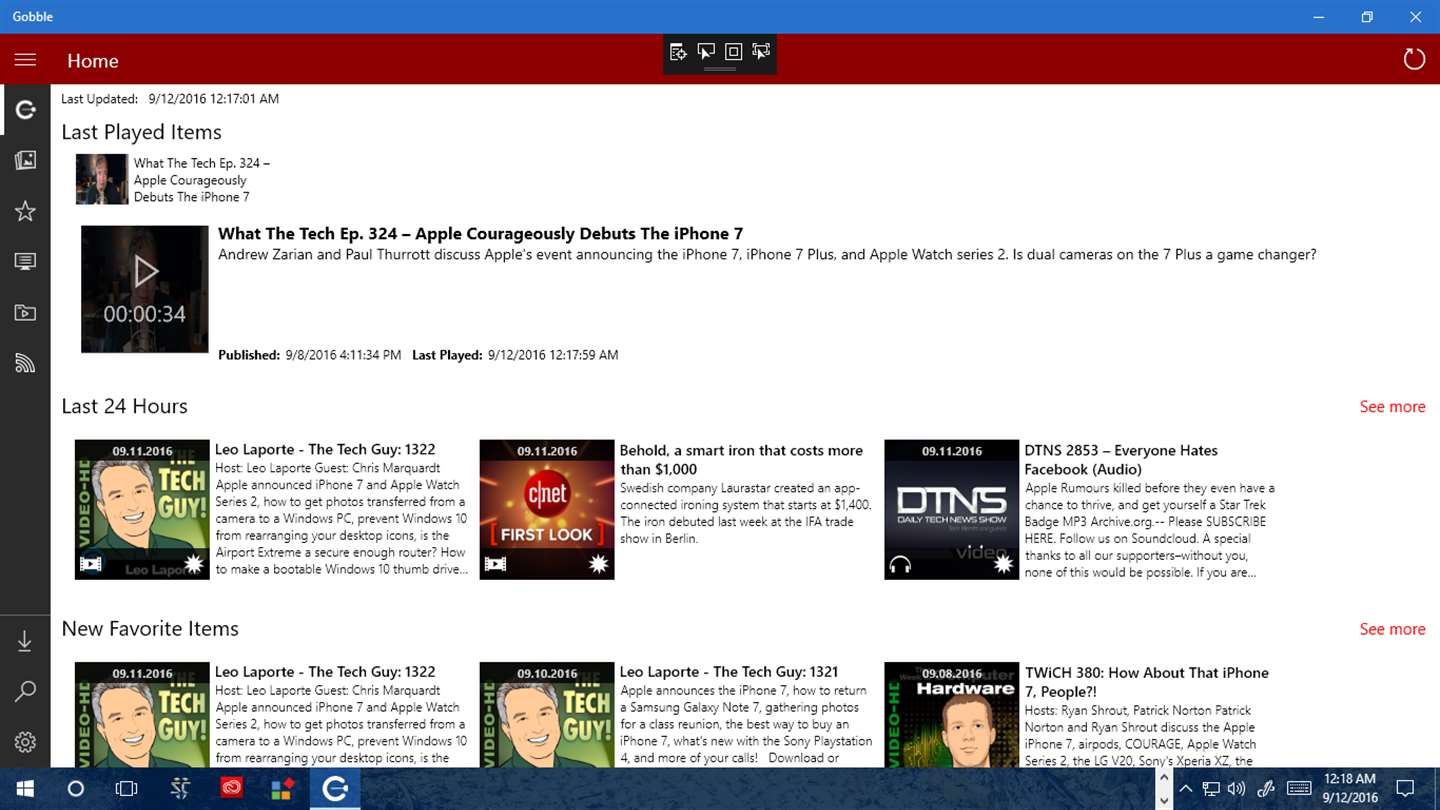Click the small What The Tech thumbnail
This screenshot has width=1440, height=810.
[102, 179]
